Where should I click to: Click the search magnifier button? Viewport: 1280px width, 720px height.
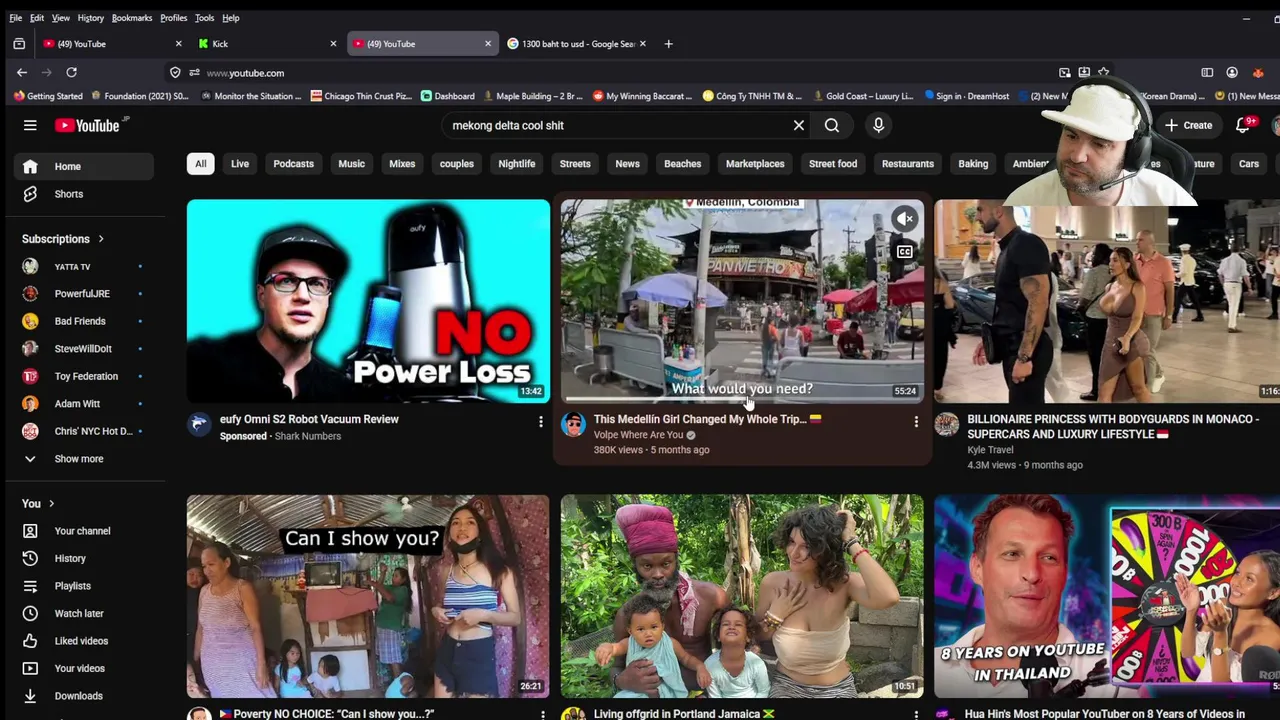click(832, 125)
